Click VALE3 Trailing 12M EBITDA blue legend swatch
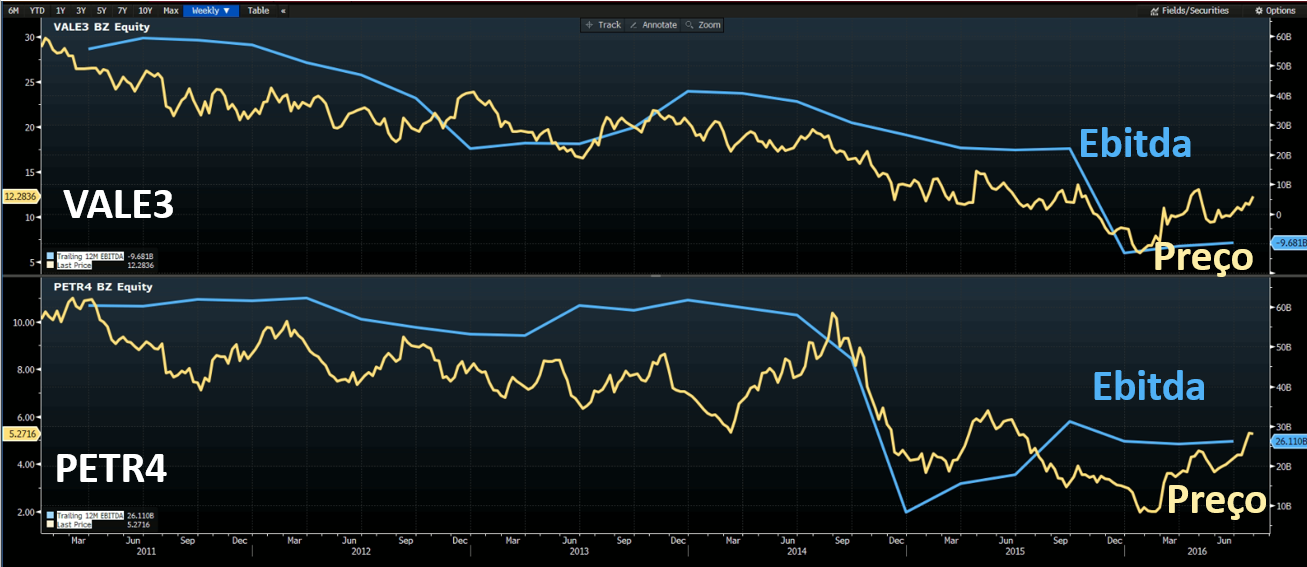This screenshot has height=567, width=1307. [50, 256]
